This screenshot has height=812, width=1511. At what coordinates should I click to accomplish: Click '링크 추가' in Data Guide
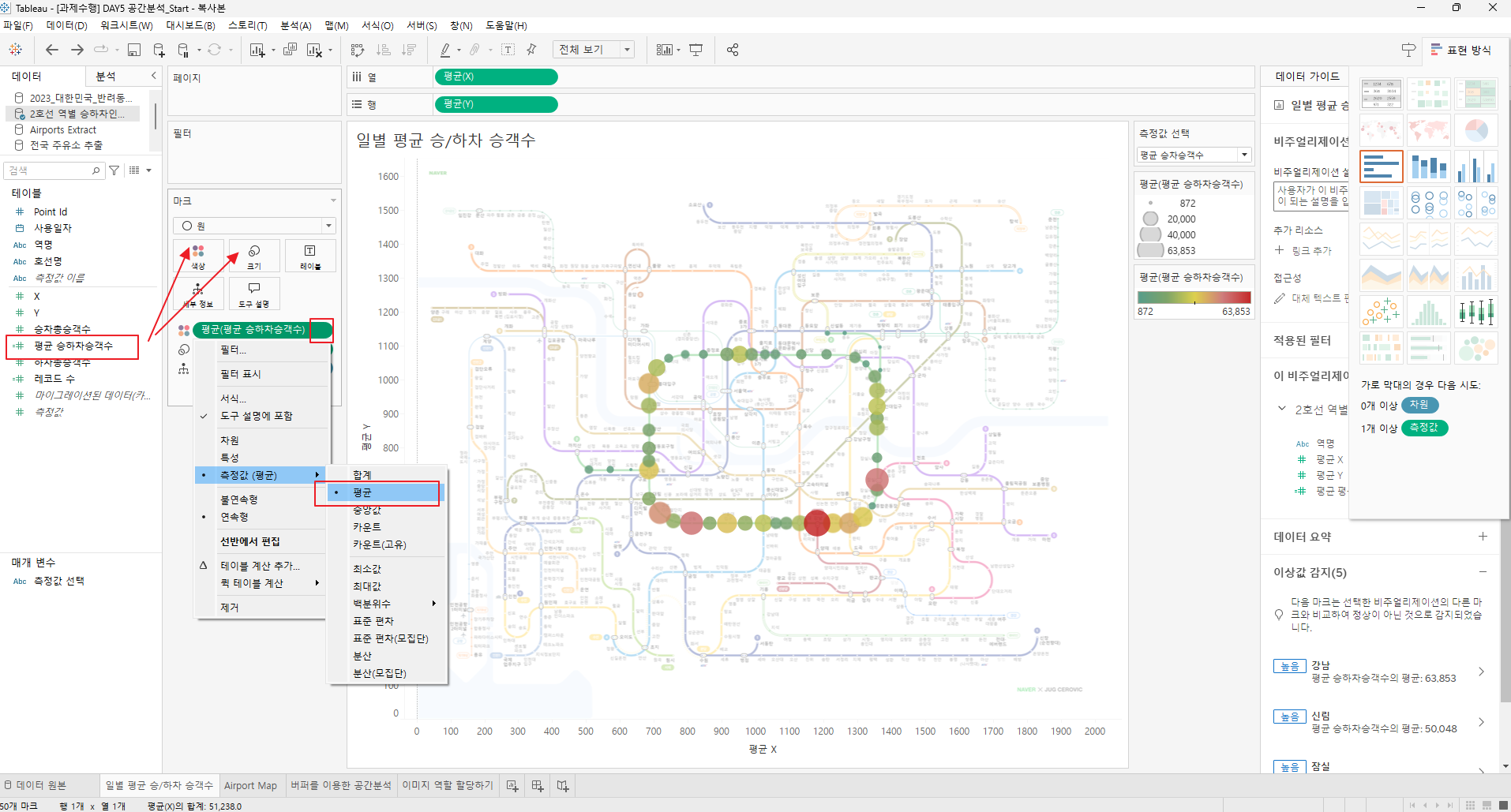coord(1304,250)
